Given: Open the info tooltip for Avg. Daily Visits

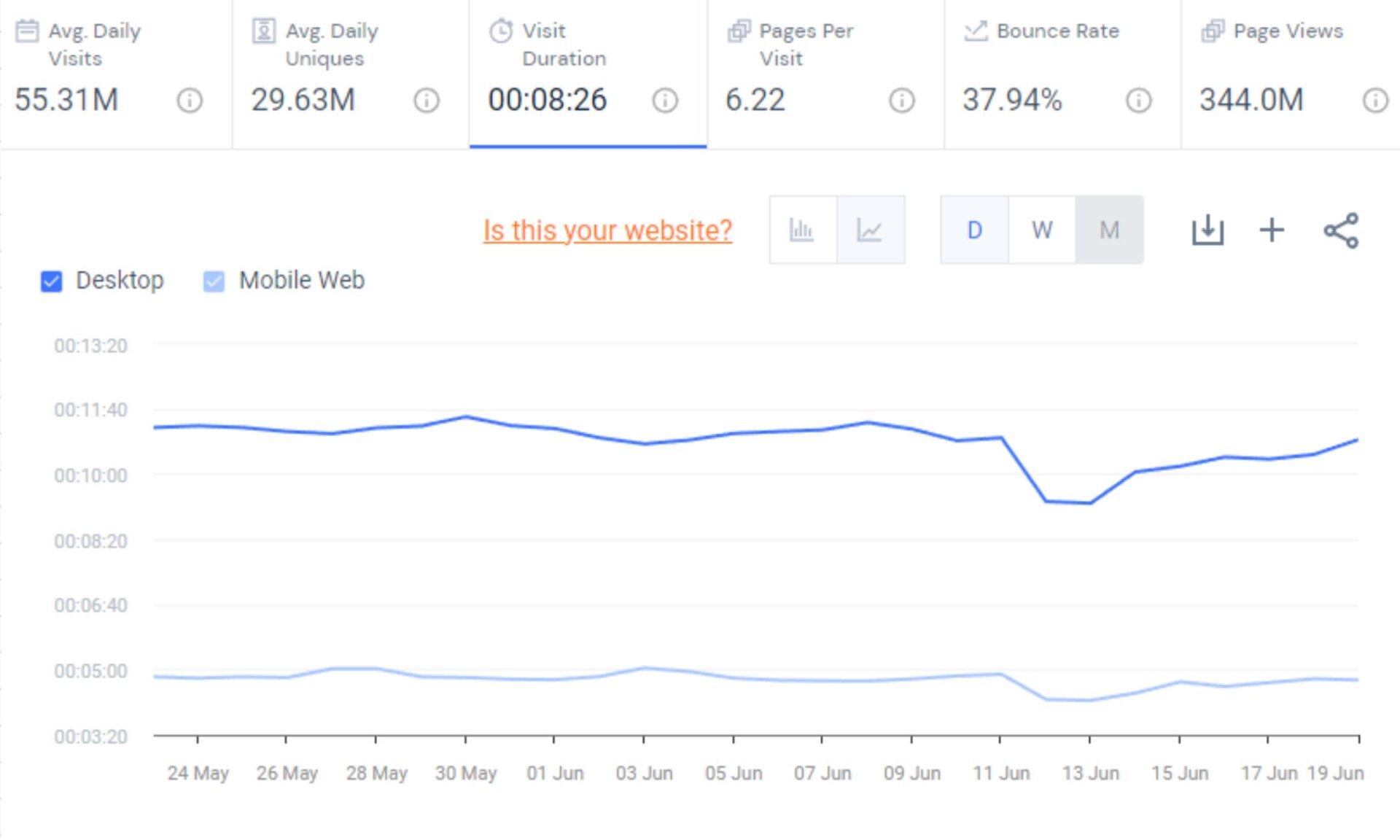Looking at the screenshot, I should 190,101.
